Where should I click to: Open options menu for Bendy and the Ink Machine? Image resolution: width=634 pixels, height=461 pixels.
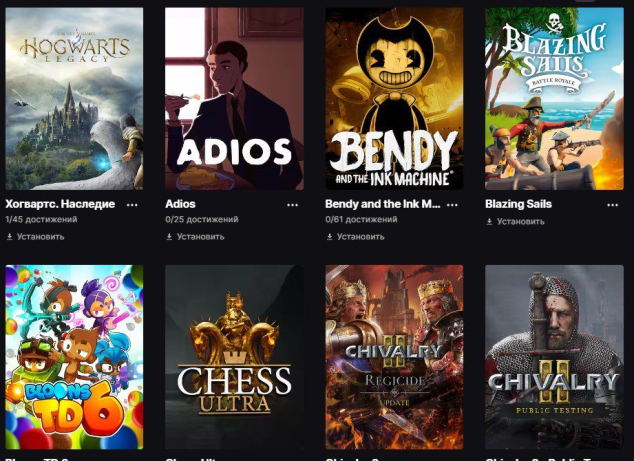coord(452,205)
